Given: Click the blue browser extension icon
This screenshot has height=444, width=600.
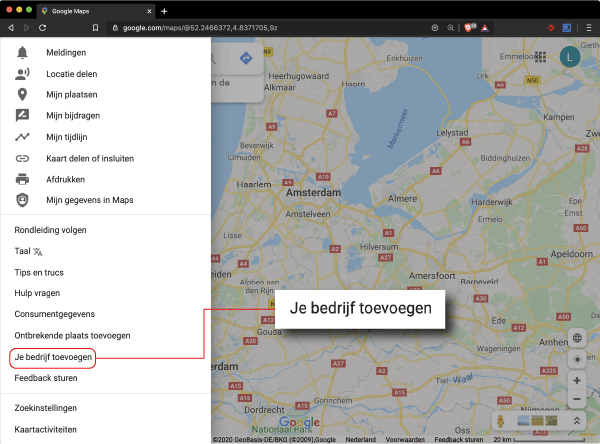Looking at the screenshot, I should click(x=567, y=28).
